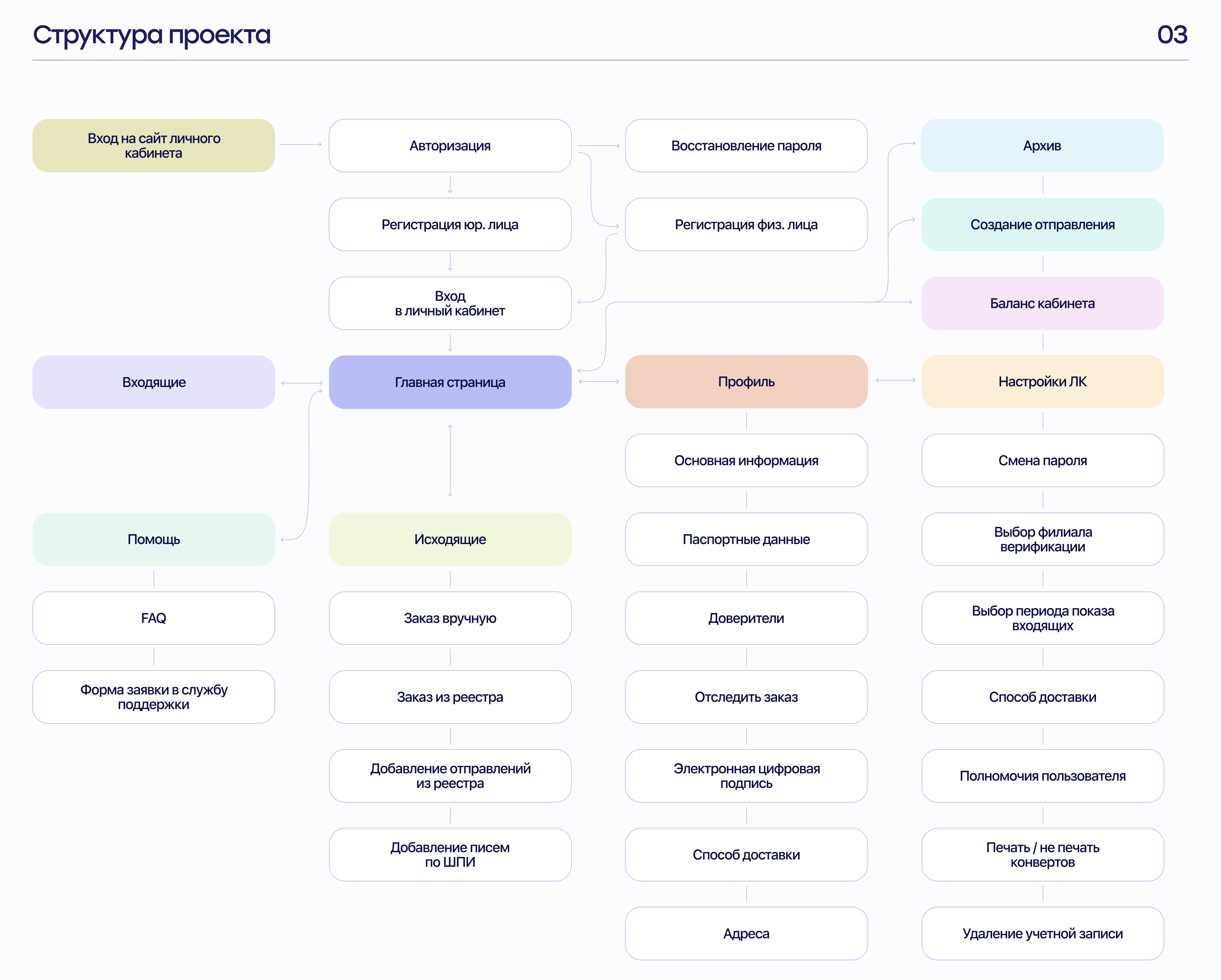
Task: Click the "Смена пароля" box
Action: coord(1042,460)
